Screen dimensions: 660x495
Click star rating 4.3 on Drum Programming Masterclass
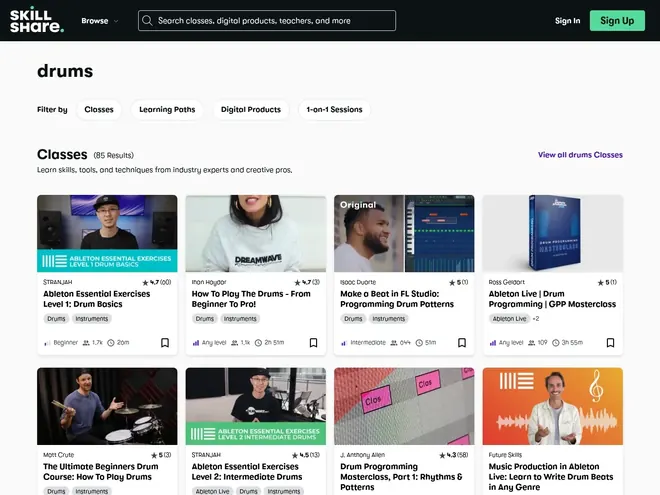coord(454,455)
